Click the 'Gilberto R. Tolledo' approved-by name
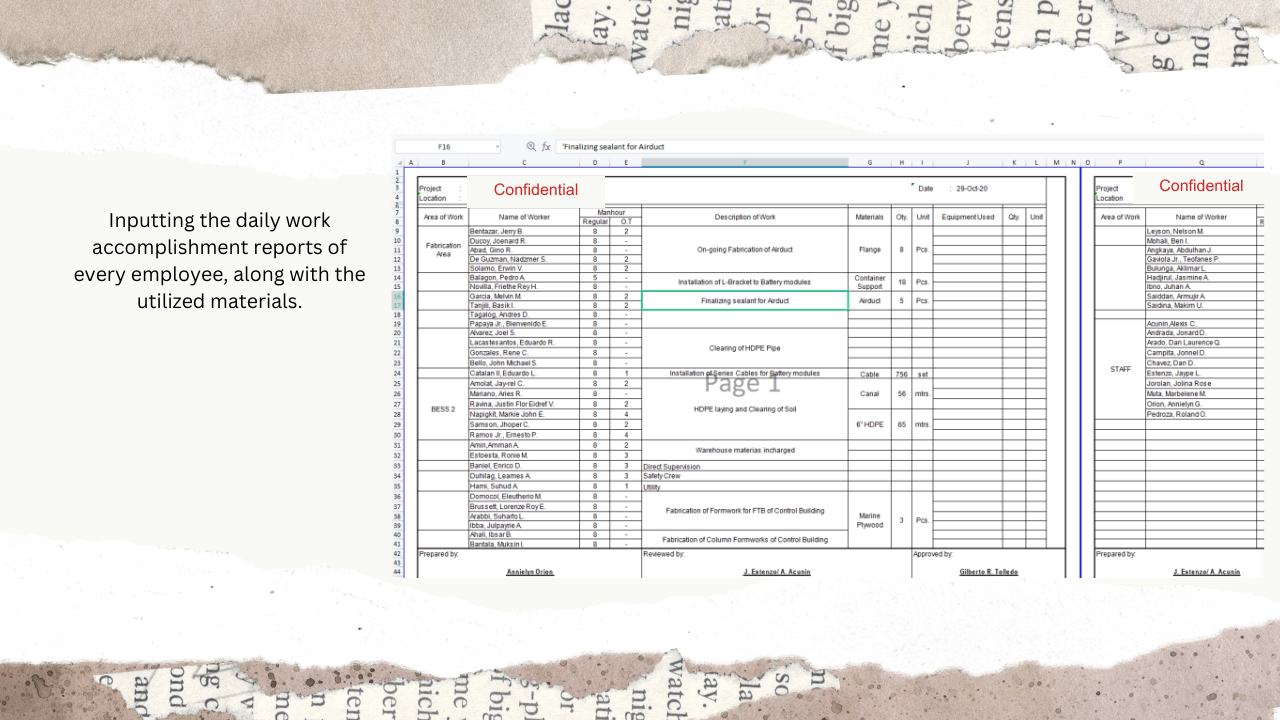The height and width of the screenshot is (720, 1280). [x=987, y=572]
